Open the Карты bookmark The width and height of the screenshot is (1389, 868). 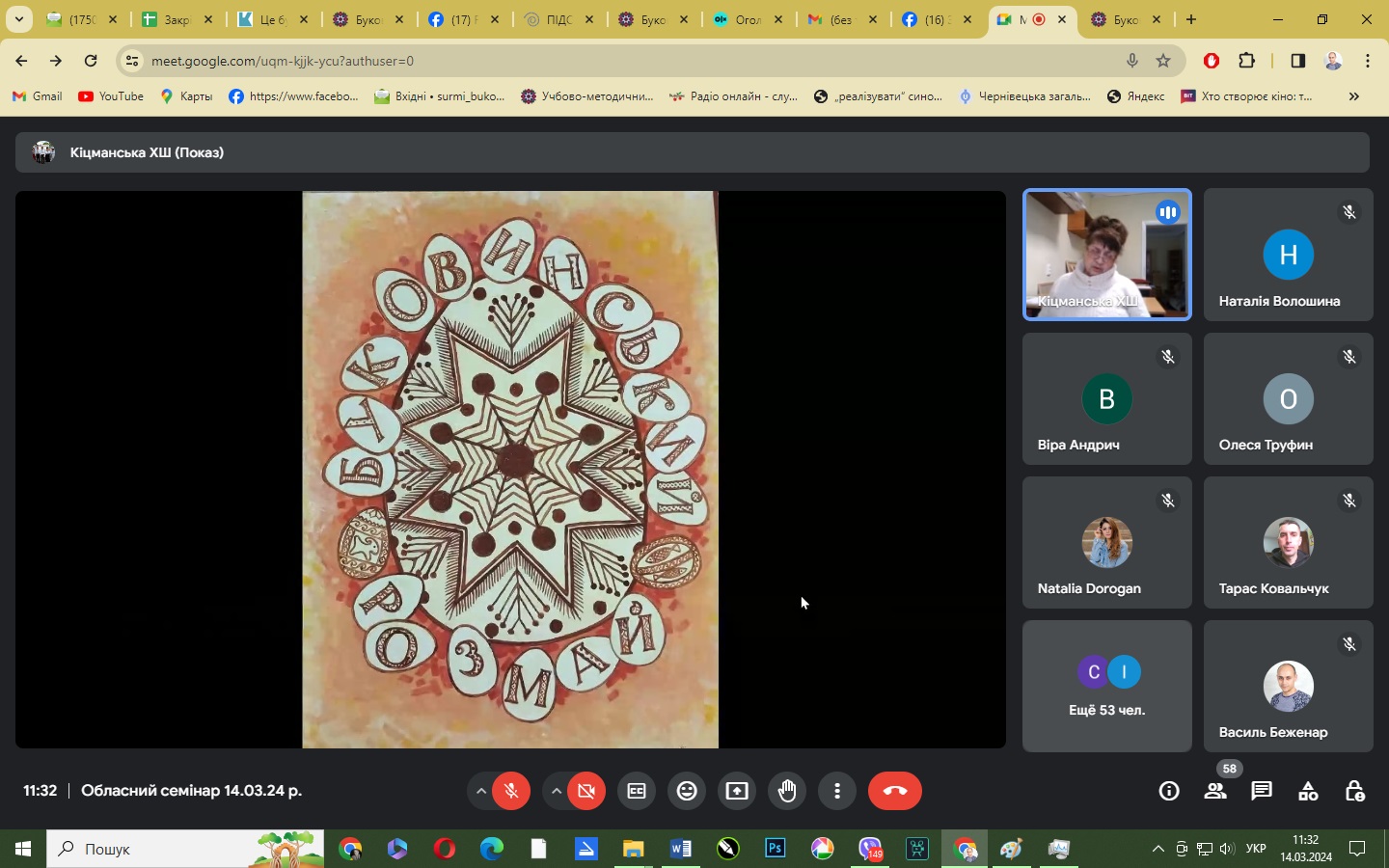(186, 96)
